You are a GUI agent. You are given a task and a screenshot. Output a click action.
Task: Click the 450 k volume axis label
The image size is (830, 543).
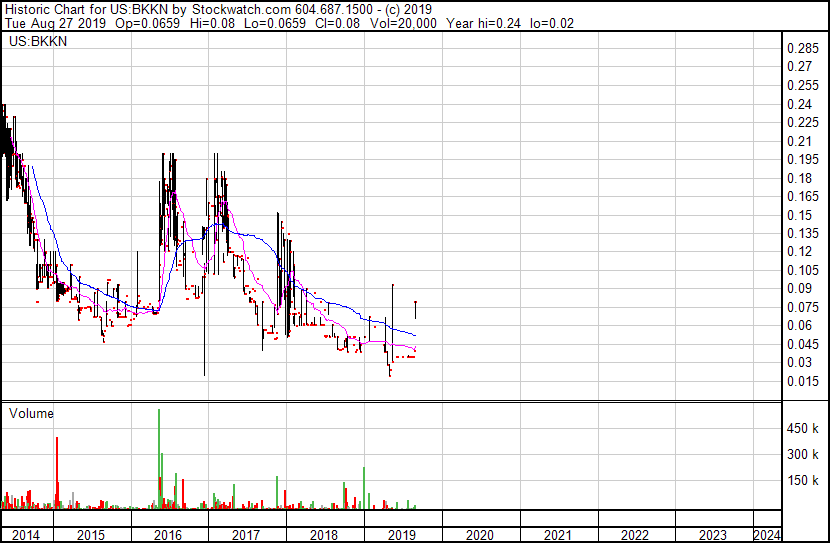tap(803, 428)
